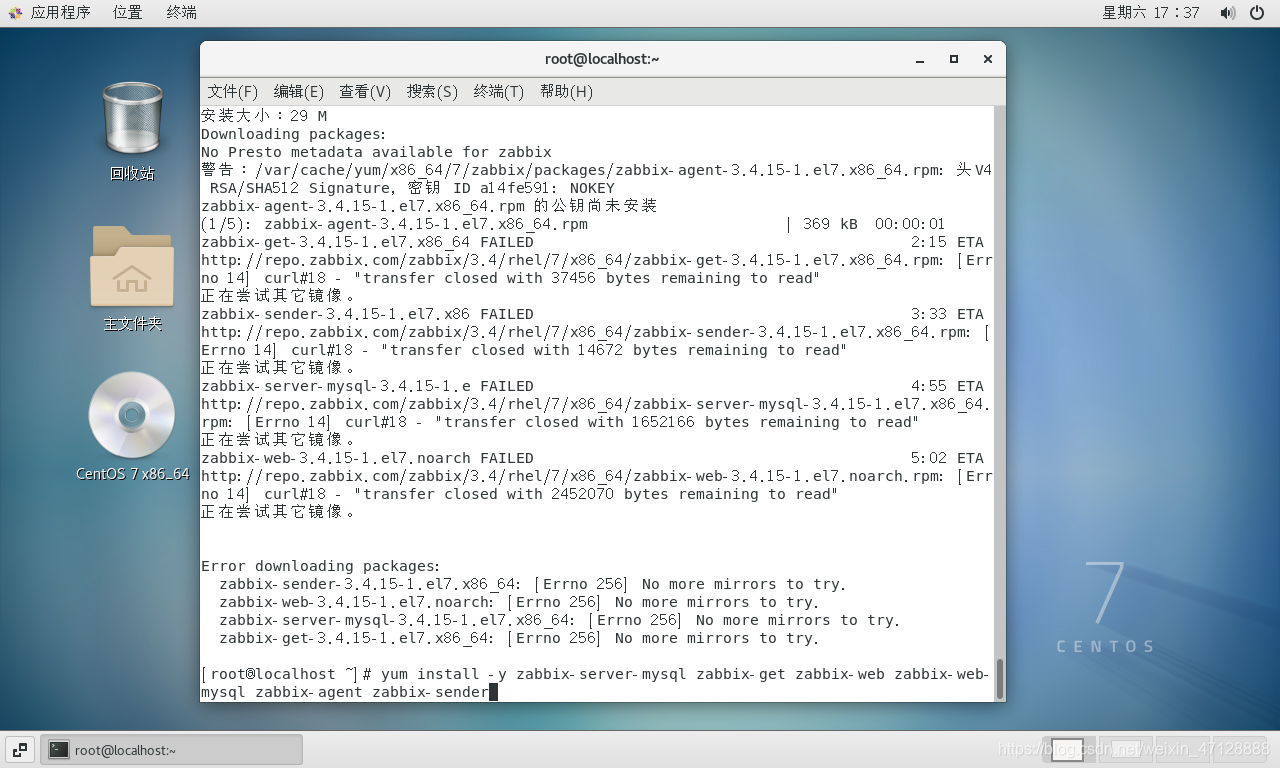Click the '2:15 ETA' value
The width and height of the screenshot is (1280, 768).
tap(947, 242)
